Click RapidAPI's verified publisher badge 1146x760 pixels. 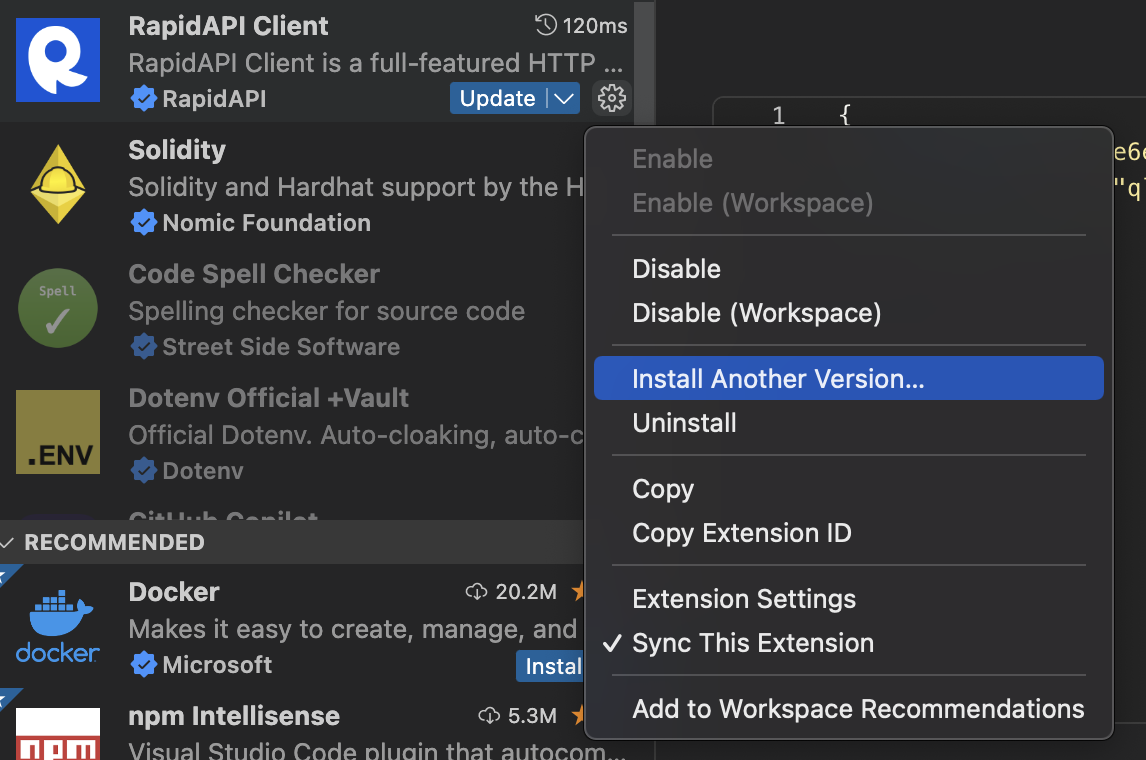point(144,99)
